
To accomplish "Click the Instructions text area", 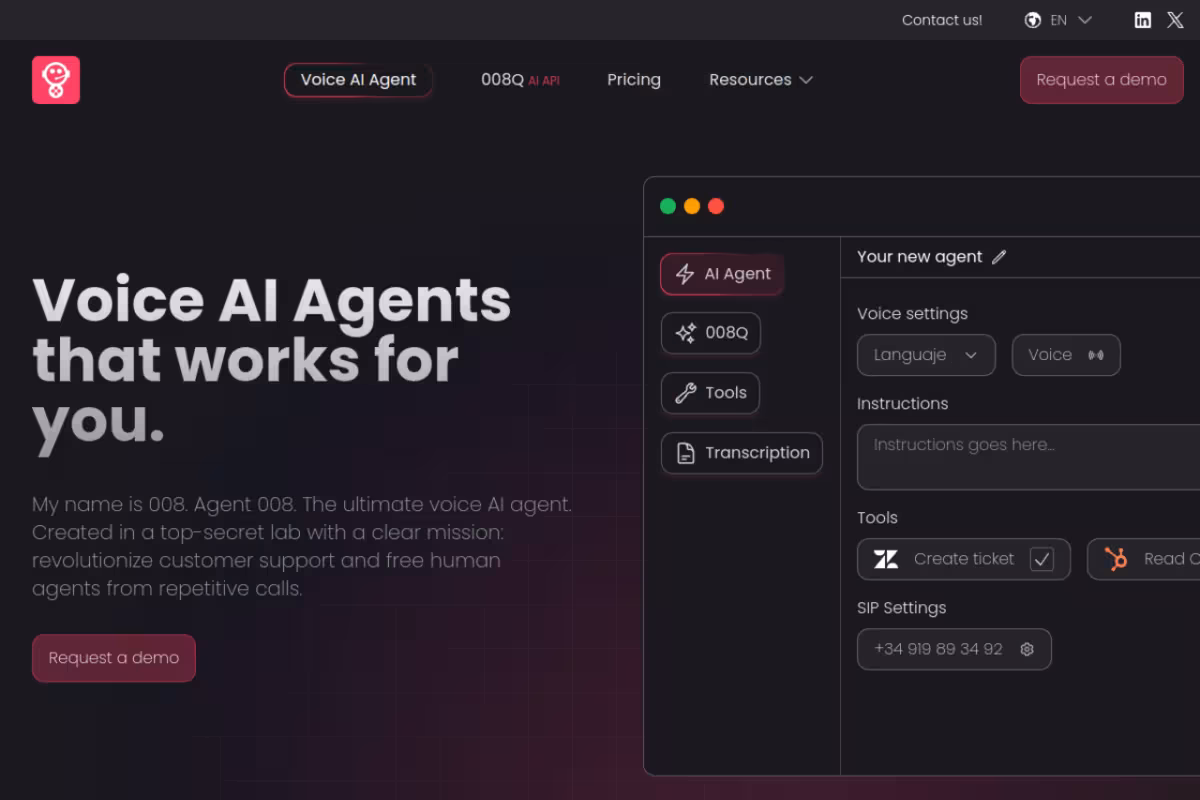I will click(x=1028, y=457).
